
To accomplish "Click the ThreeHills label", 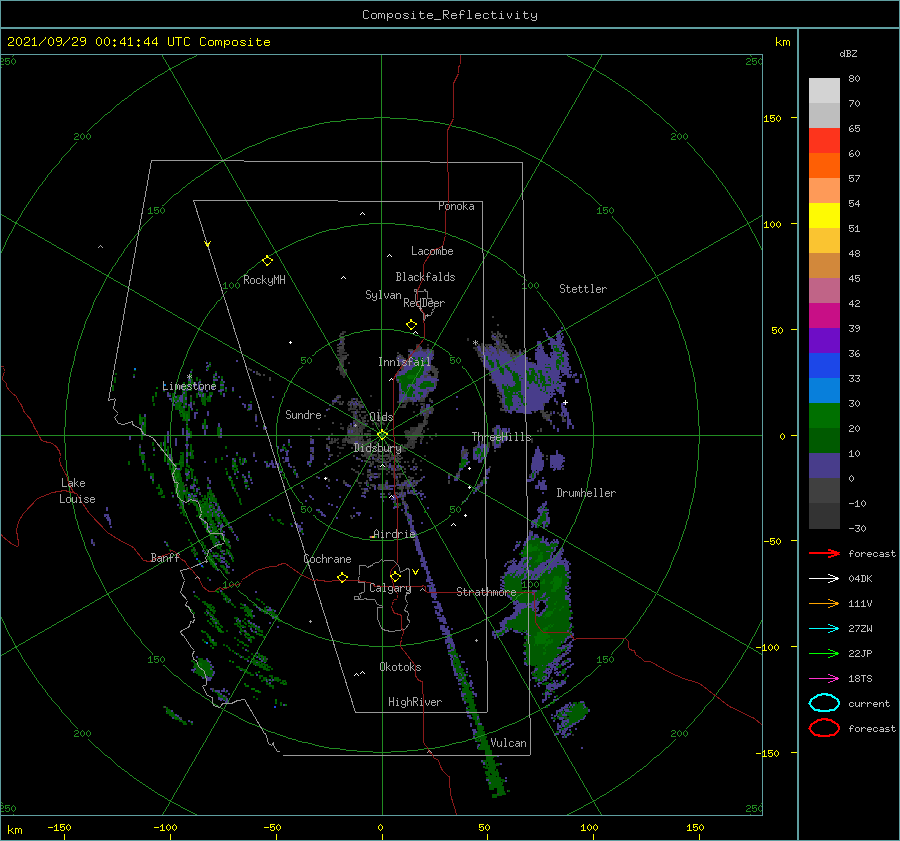I will click(x=502, y=437).
